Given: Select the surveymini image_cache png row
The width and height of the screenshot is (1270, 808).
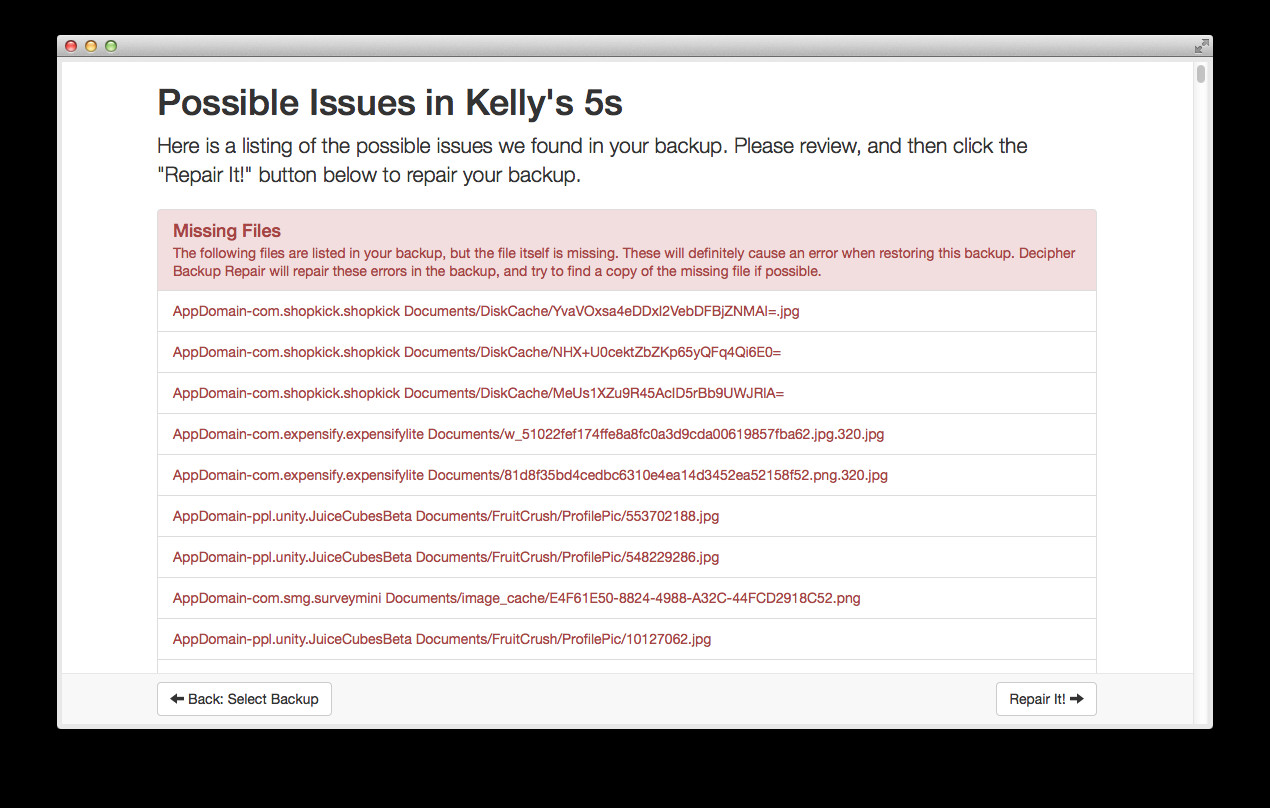Looking at the screenshot, I should tap(627, 598).
